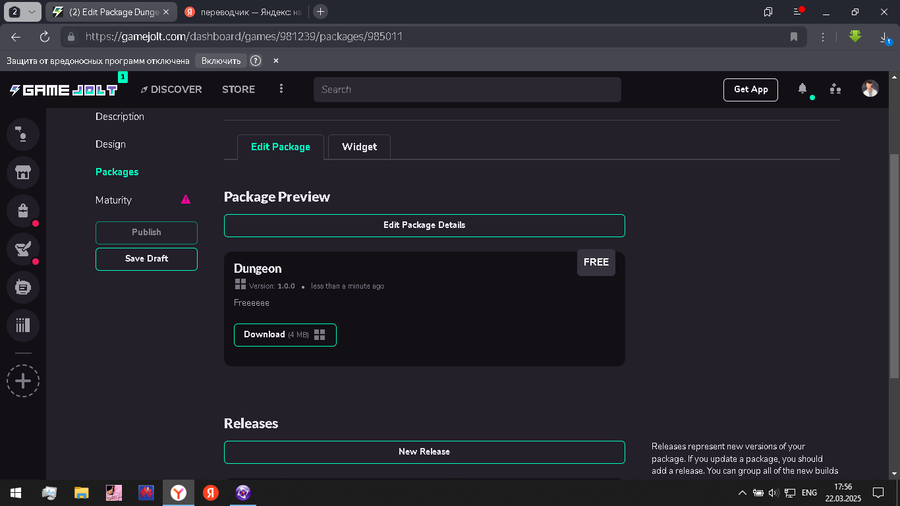The width and height of the screenshot is (900, 506).
Task: Click the dashed plus circle in sidebar
Action: tap(23, 381)
